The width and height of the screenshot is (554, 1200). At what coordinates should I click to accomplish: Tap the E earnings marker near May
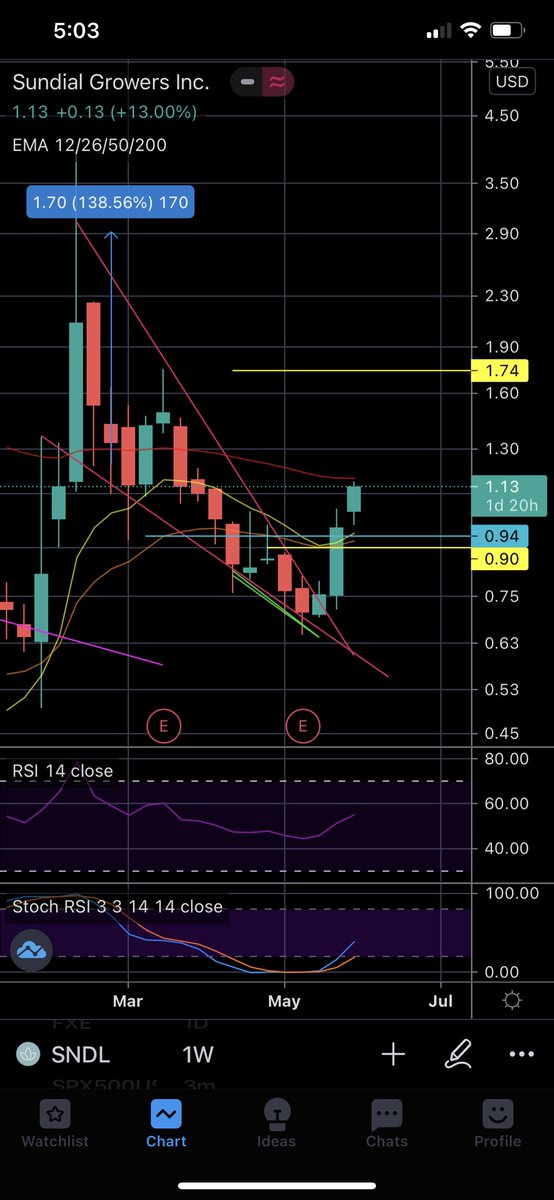click(302, 725)
